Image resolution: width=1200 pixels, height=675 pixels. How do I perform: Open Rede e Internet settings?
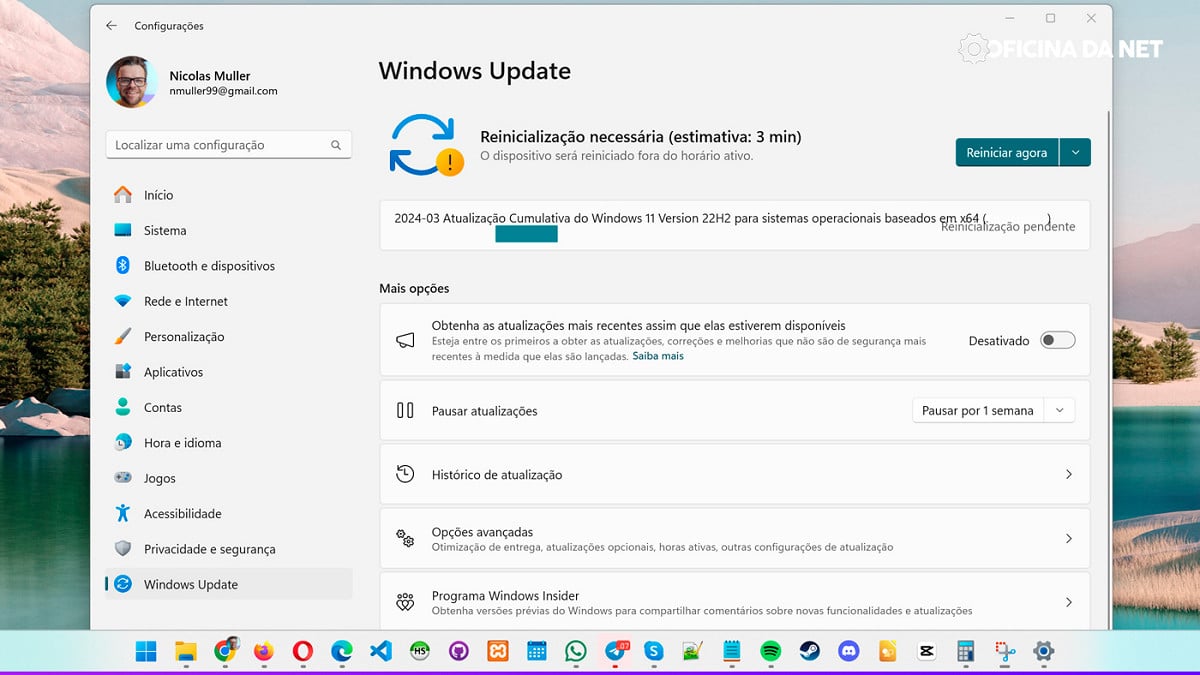[185, 301]
